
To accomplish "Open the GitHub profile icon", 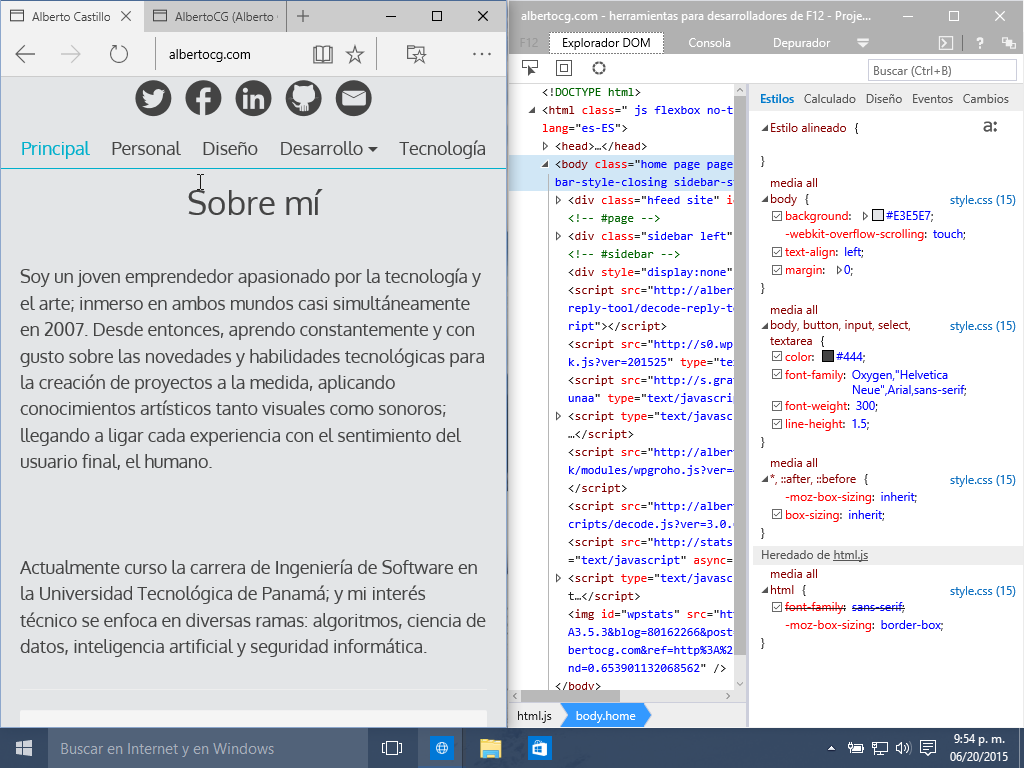I will 304,98.
